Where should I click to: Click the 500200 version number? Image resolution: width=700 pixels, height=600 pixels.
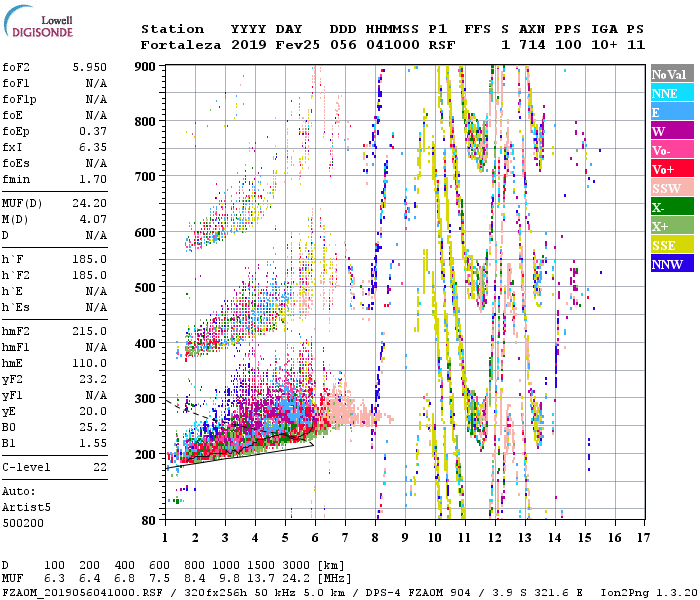coord(23,523)
